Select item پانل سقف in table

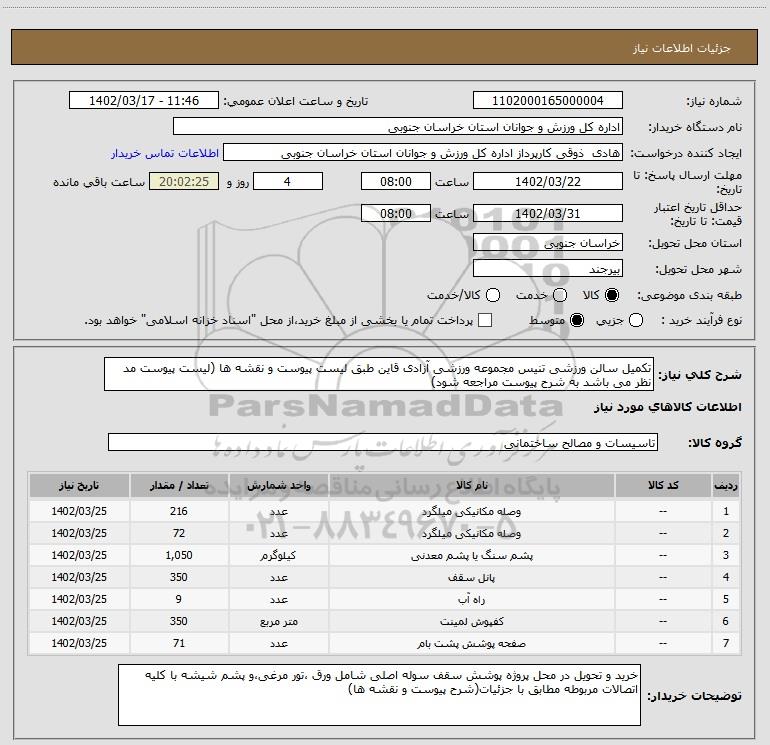tap(471, 577)
